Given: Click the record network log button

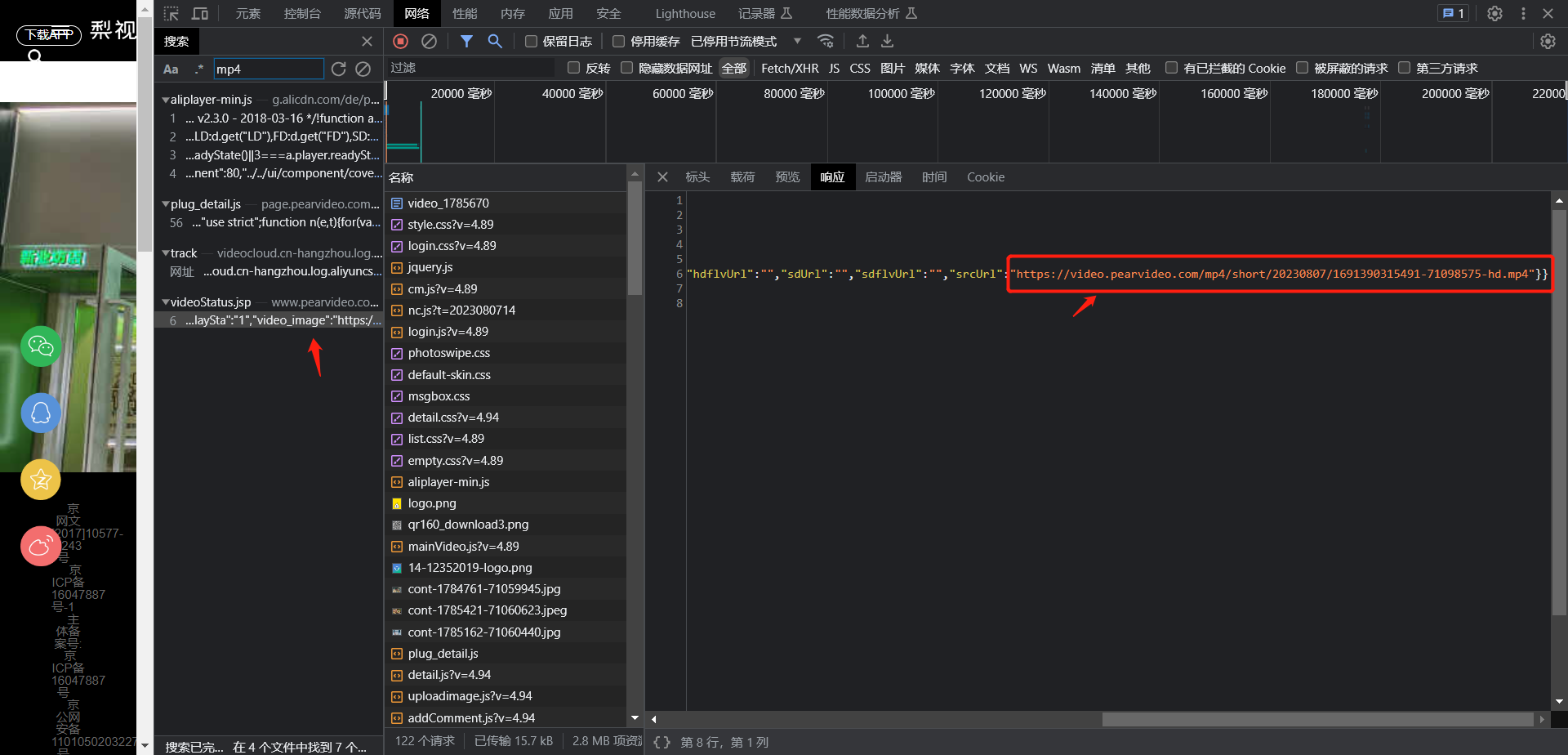Looking at the screenshot, I should pyautogui.click(x=400, y=41).
